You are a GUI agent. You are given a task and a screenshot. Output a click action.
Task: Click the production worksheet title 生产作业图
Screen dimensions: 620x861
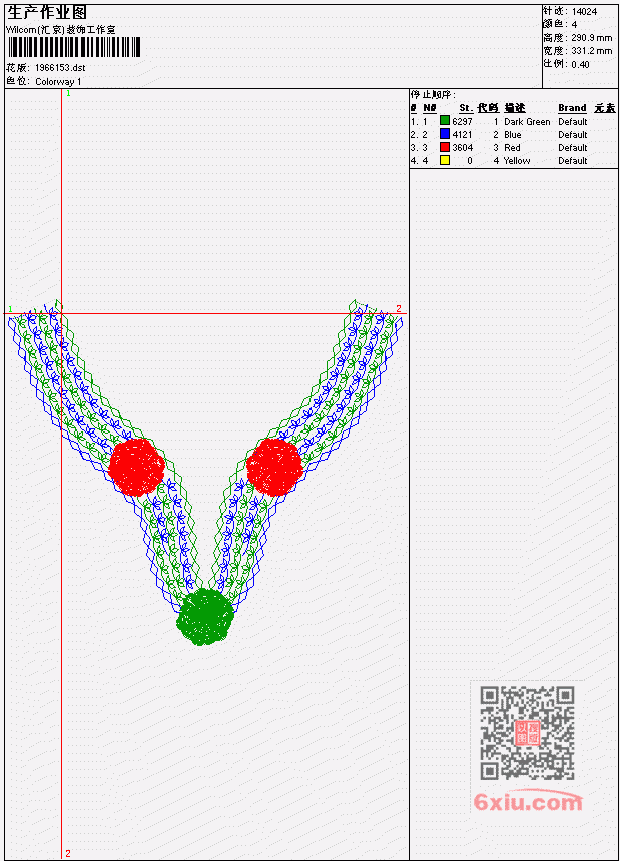click(x=47, y=13)
